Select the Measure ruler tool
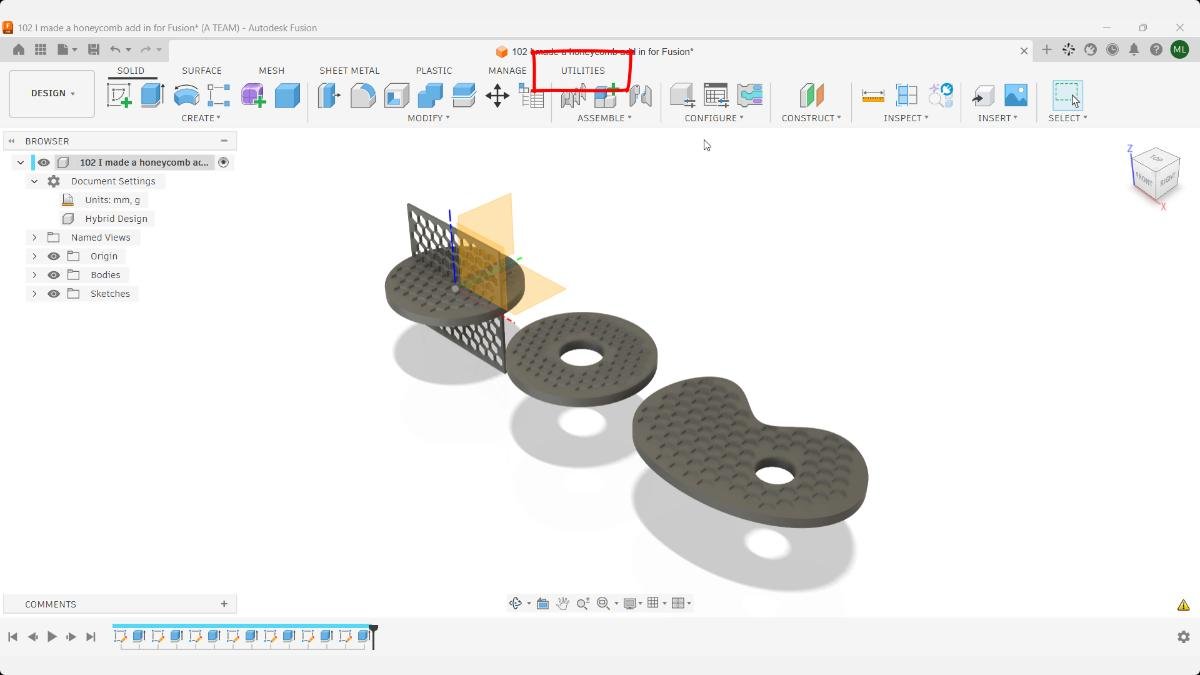Screen dimensions: 1200x675 click(x=873, y=95)
